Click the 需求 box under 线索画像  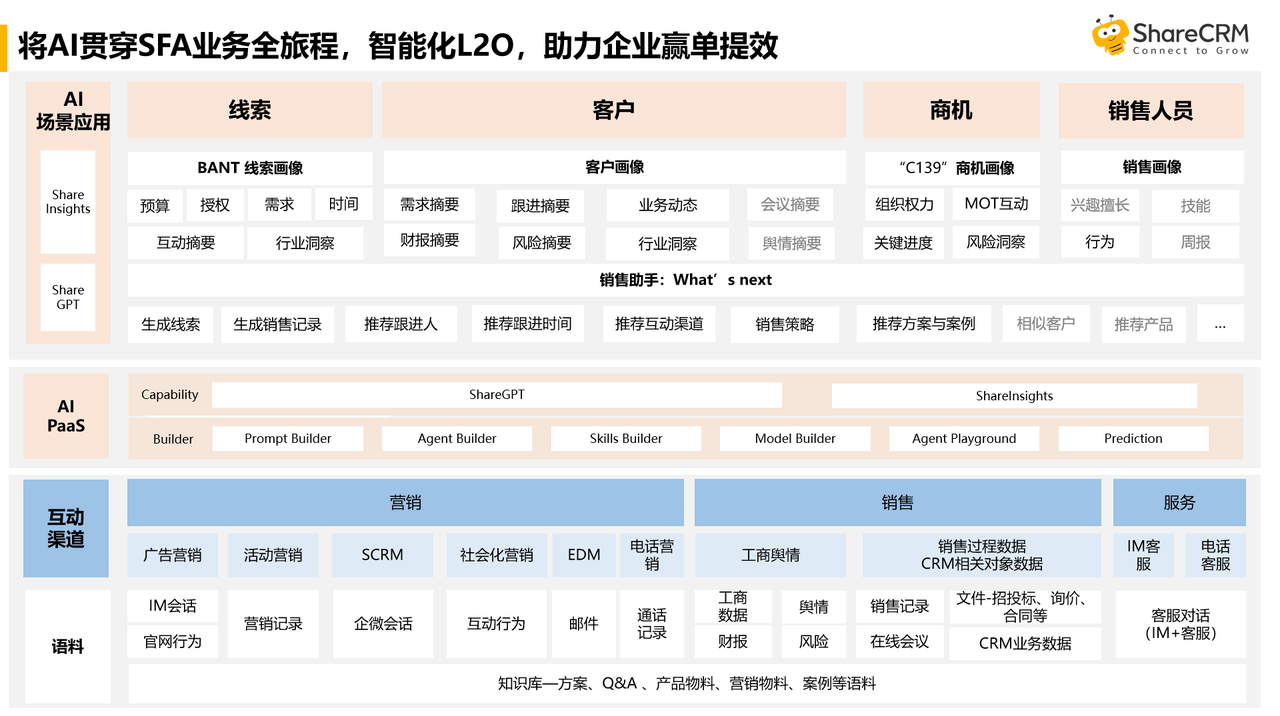point(279,204)
